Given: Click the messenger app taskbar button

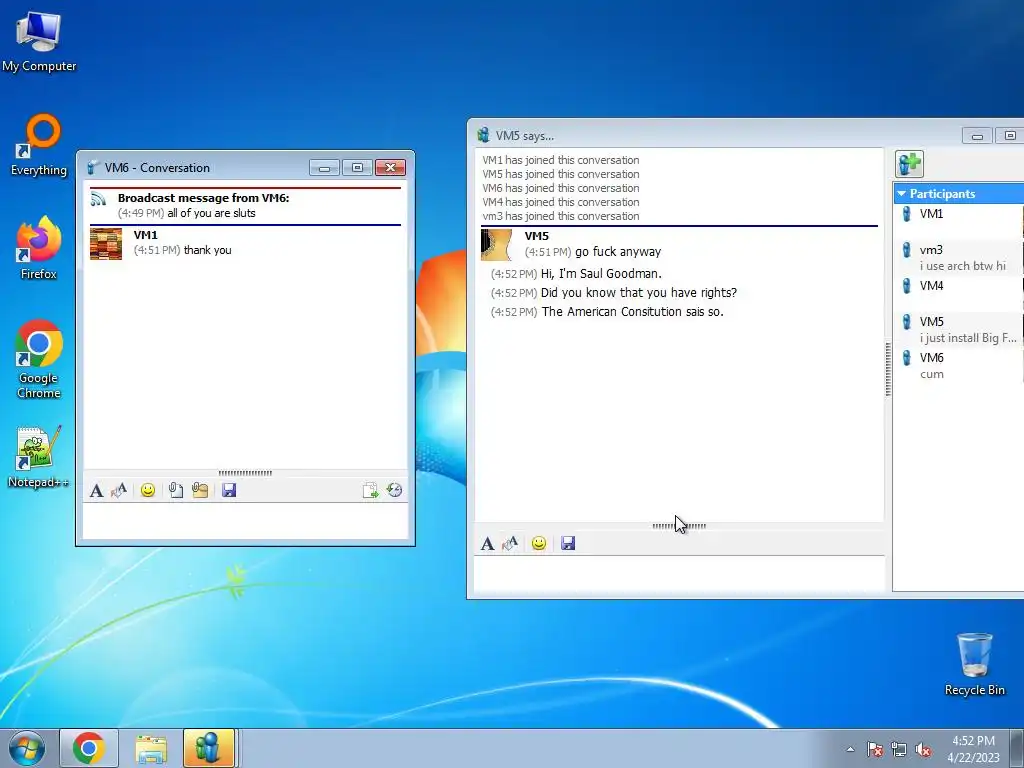Looking at the screenshot, I should click(209, 748).
